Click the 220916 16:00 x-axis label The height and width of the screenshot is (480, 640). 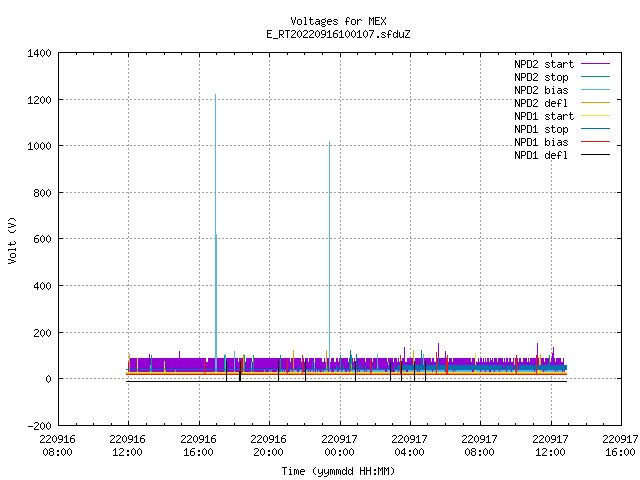(198, 446)
